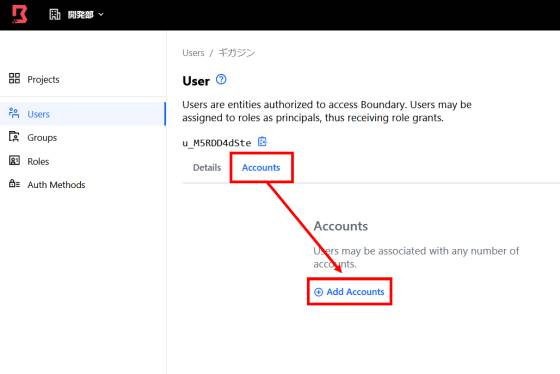Click the Groups folder icon
This screenshot has height=374, width=560.
(14, 136)
